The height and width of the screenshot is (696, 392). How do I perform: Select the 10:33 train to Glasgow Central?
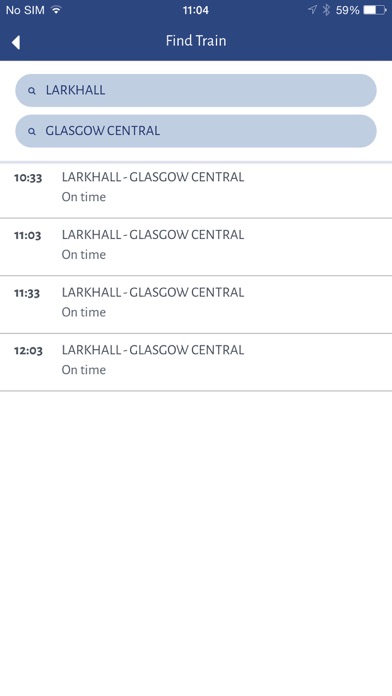196,190
